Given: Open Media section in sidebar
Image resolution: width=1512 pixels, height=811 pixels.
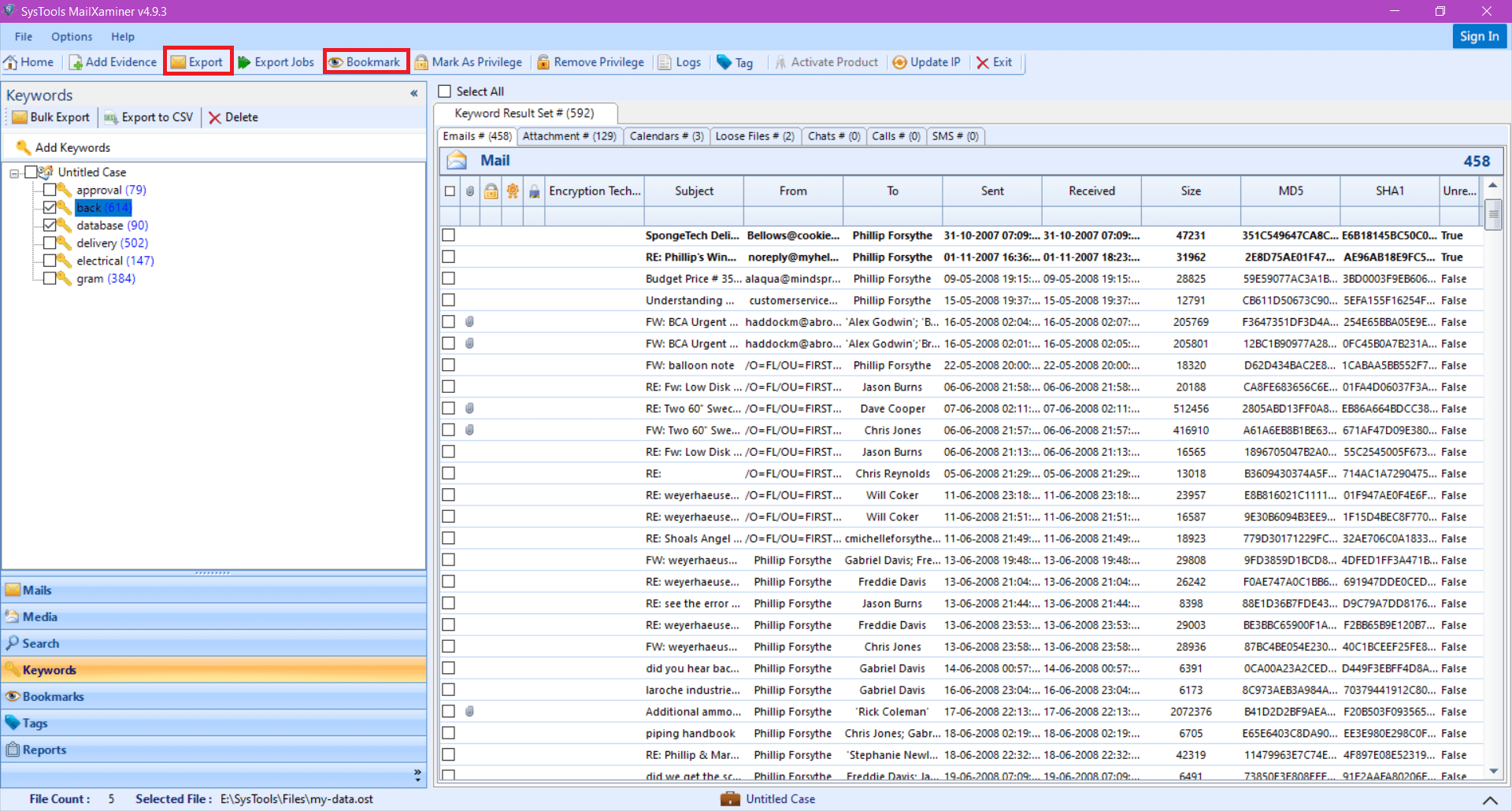Looking at the screenshot, I should (x=213, y=617).
